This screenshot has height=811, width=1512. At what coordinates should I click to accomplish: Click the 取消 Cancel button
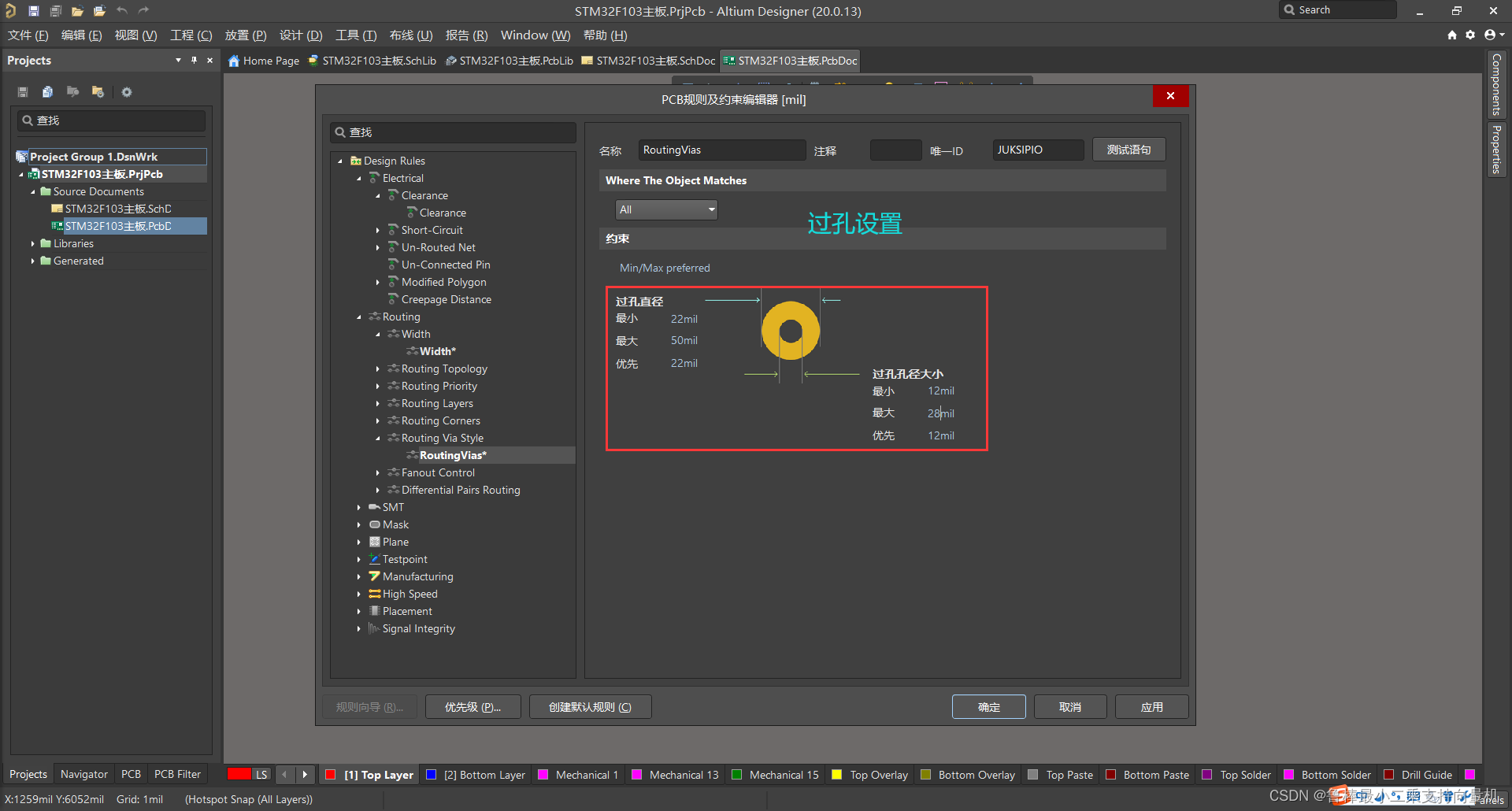tap(1070, 707)
